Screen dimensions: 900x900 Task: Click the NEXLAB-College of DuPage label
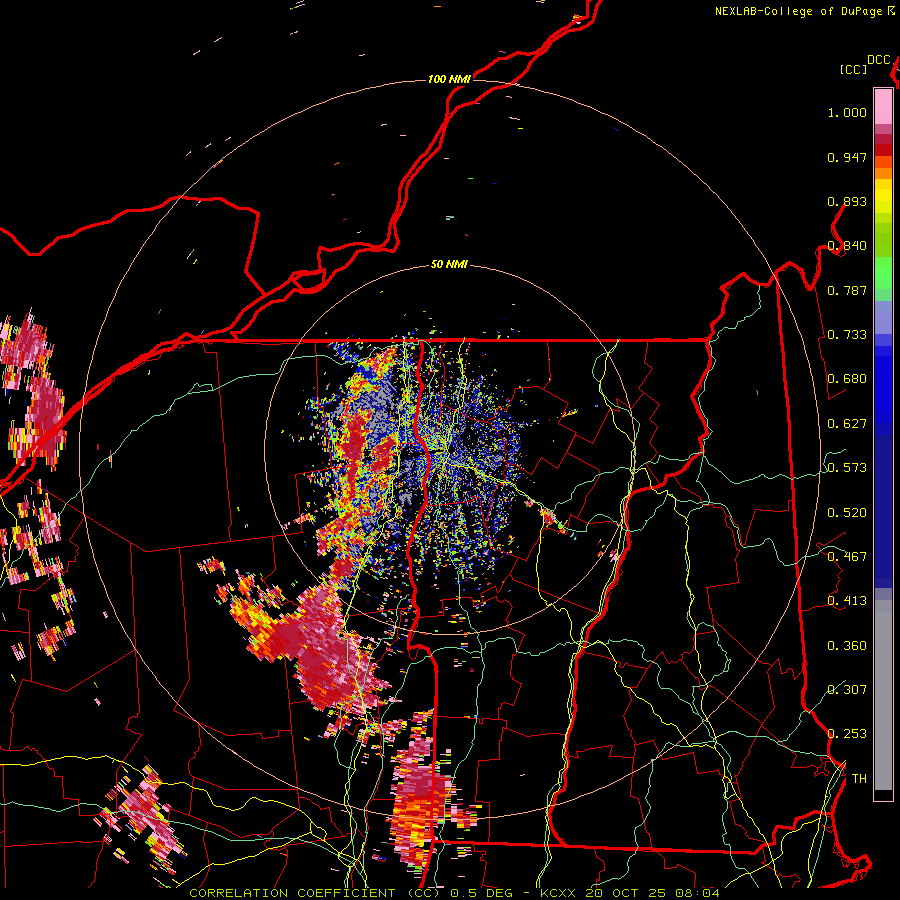(799, 11)
